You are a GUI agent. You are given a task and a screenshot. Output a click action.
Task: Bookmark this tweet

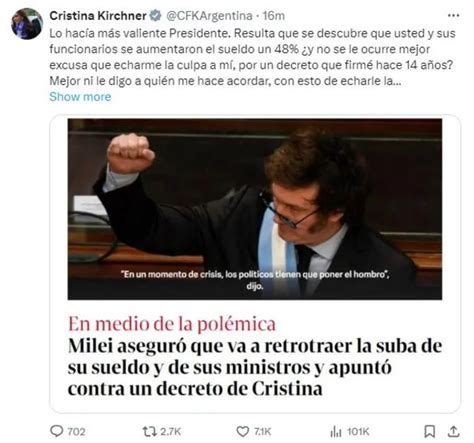tap(430, 432)
